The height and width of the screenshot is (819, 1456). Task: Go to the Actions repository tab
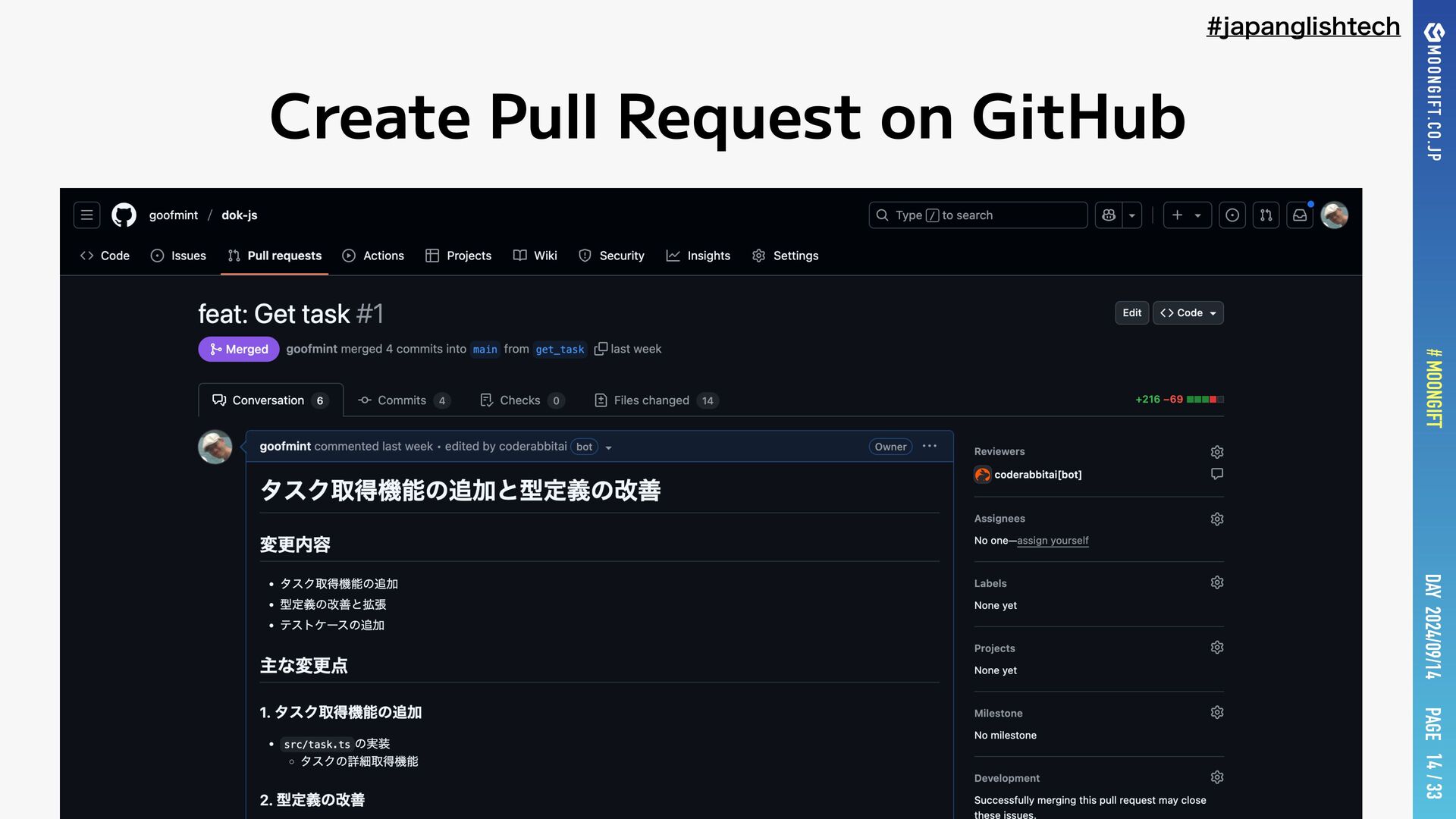[373, 256]
